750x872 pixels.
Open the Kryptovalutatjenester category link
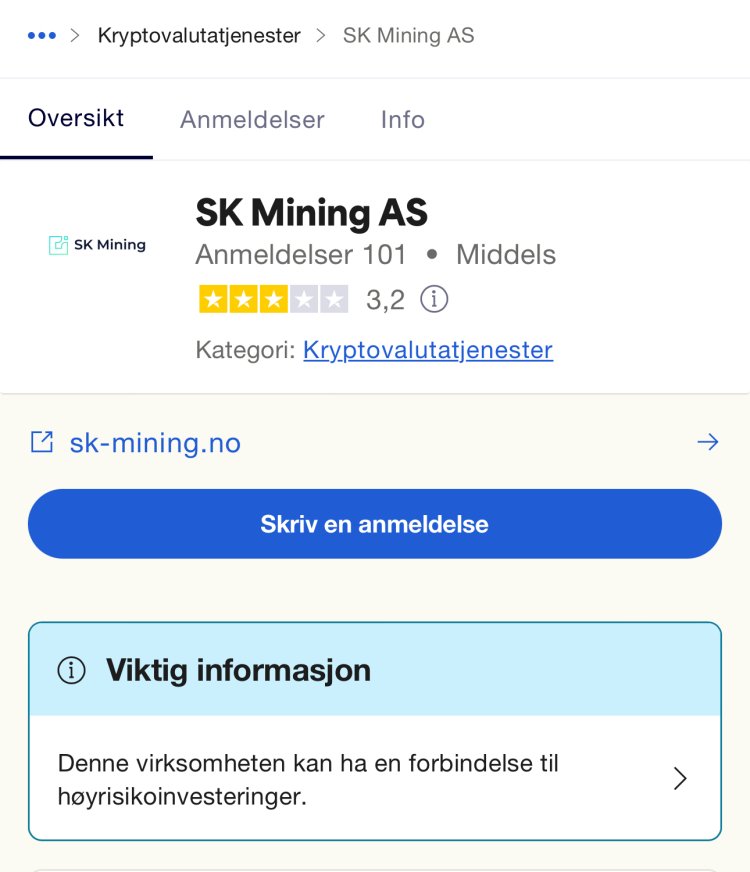pos(428,350)
